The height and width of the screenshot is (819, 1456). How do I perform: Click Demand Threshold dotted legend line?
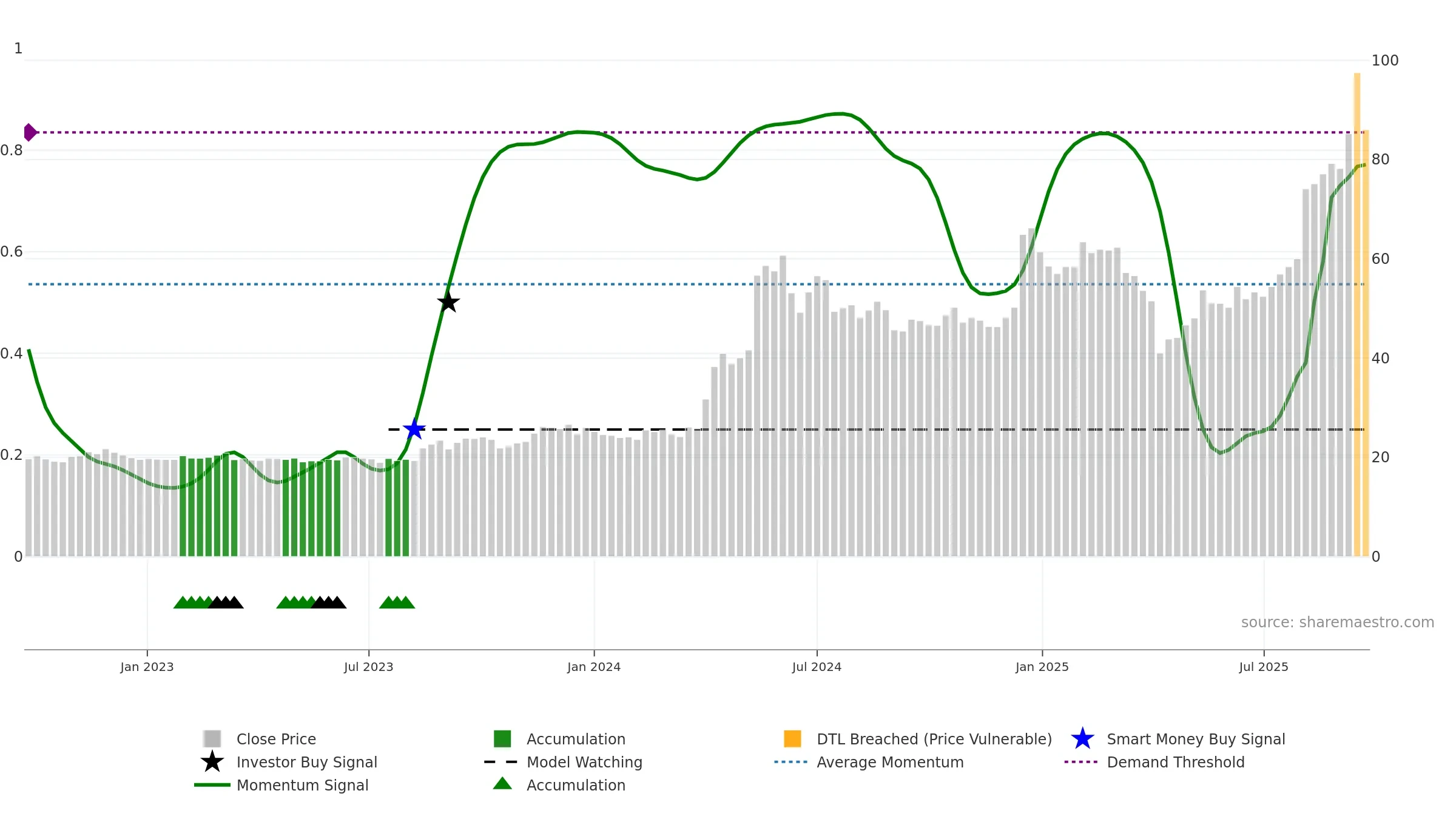pyautogui.click(x=1081, y=762)
